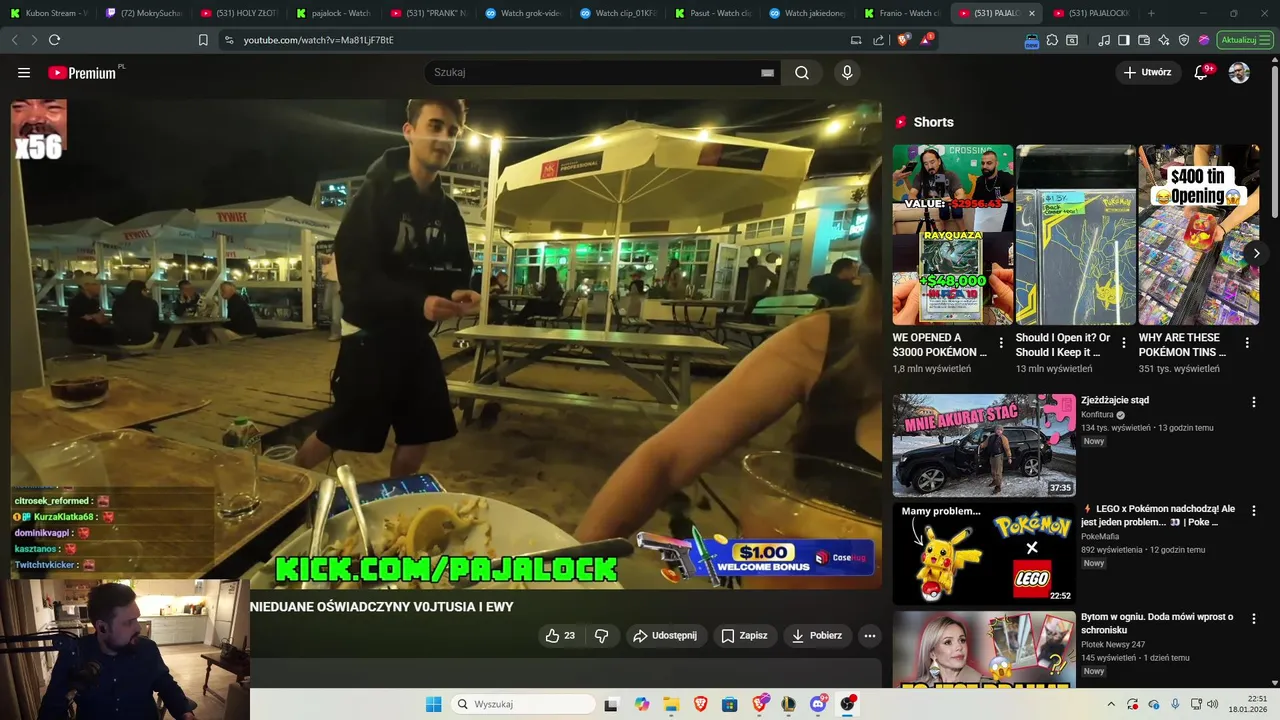Screen dimensions: 1280x720
Task: Open the Brave Wallet icon
Action: click(1144, 40)
